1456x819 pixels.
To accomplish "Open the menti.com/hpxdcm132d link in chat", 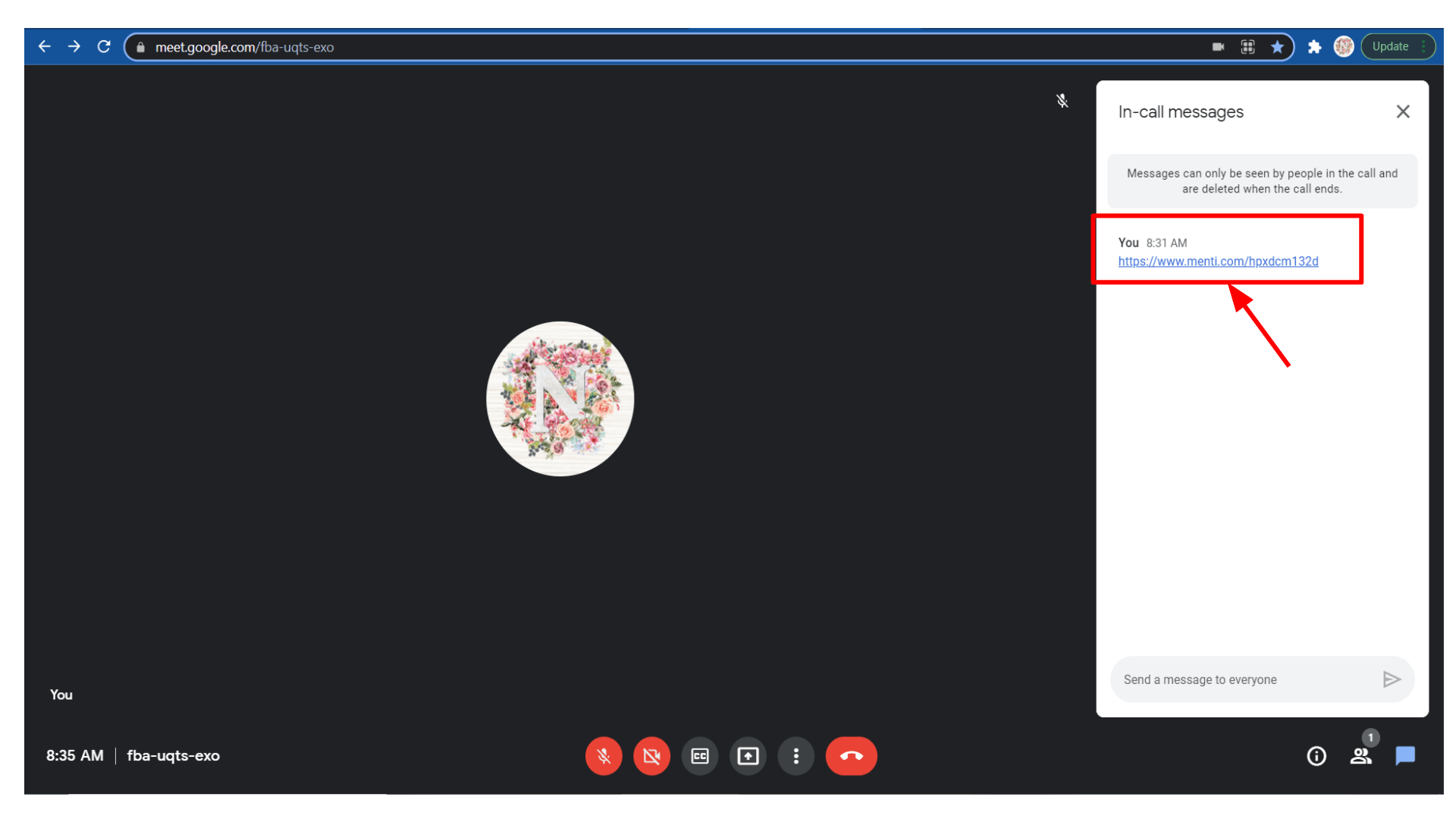I will tap(1218, 262).
